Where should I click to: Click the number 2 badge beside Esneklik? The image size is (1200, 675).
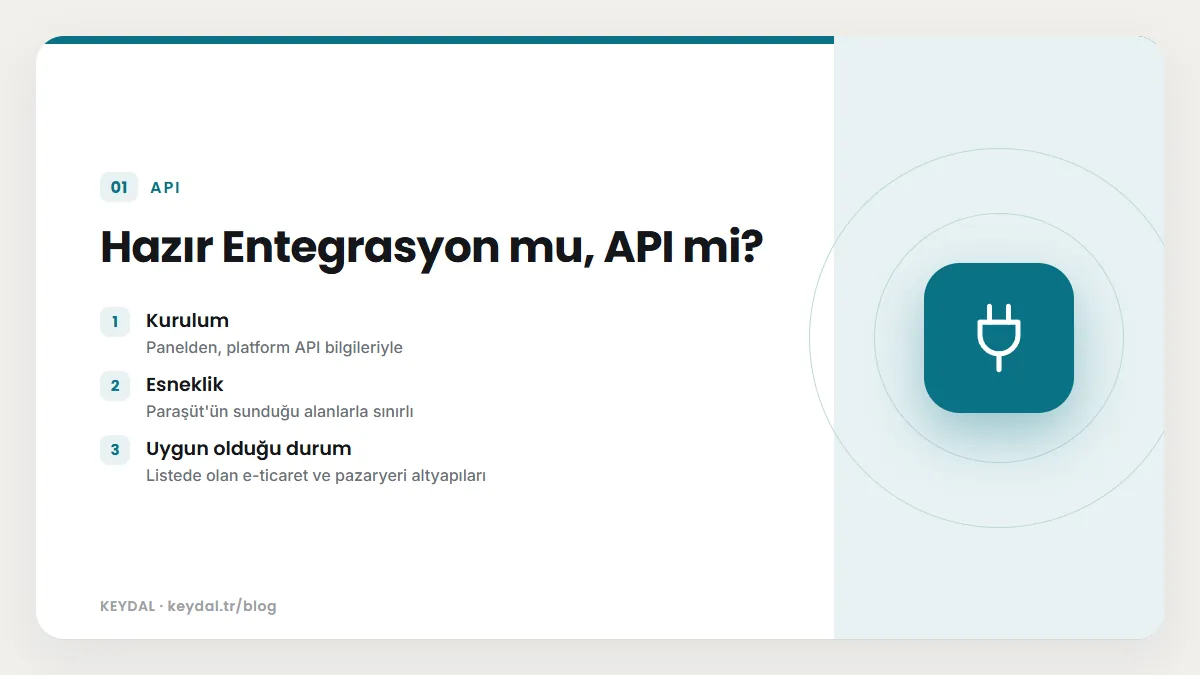[x=115, y=386]
